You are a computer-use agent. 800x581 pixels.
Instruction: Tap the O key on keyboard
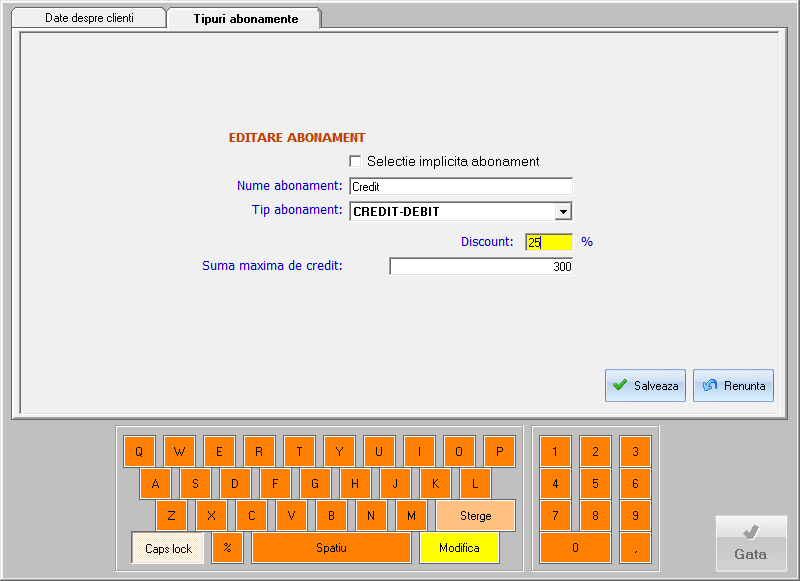click(459, 451)
